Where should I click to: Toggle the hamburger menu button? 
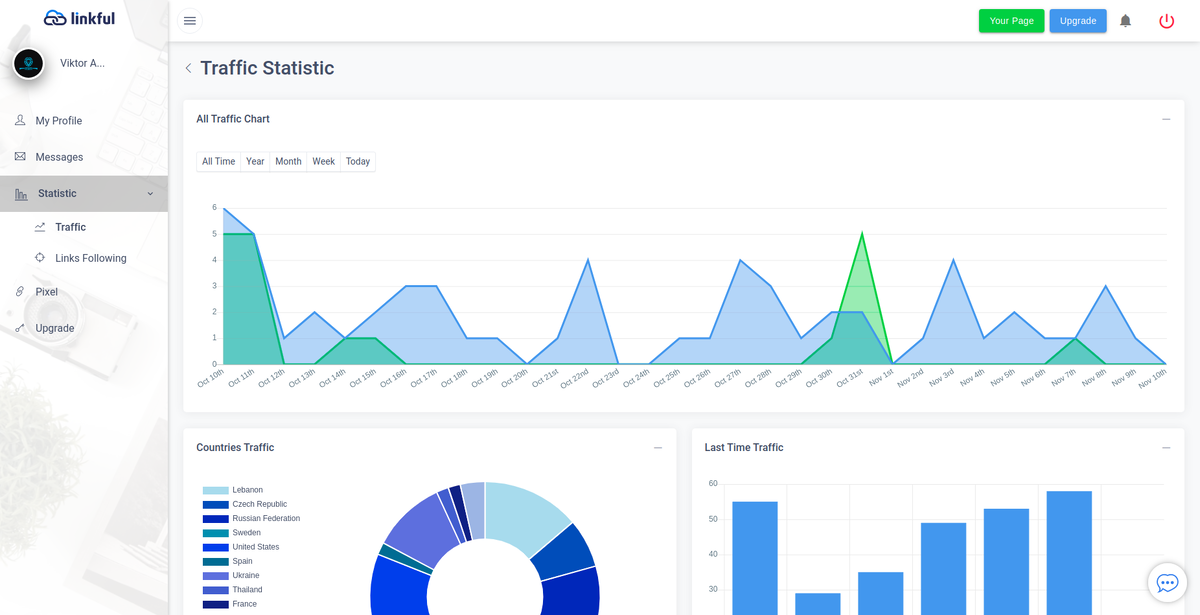pos(190,21)
